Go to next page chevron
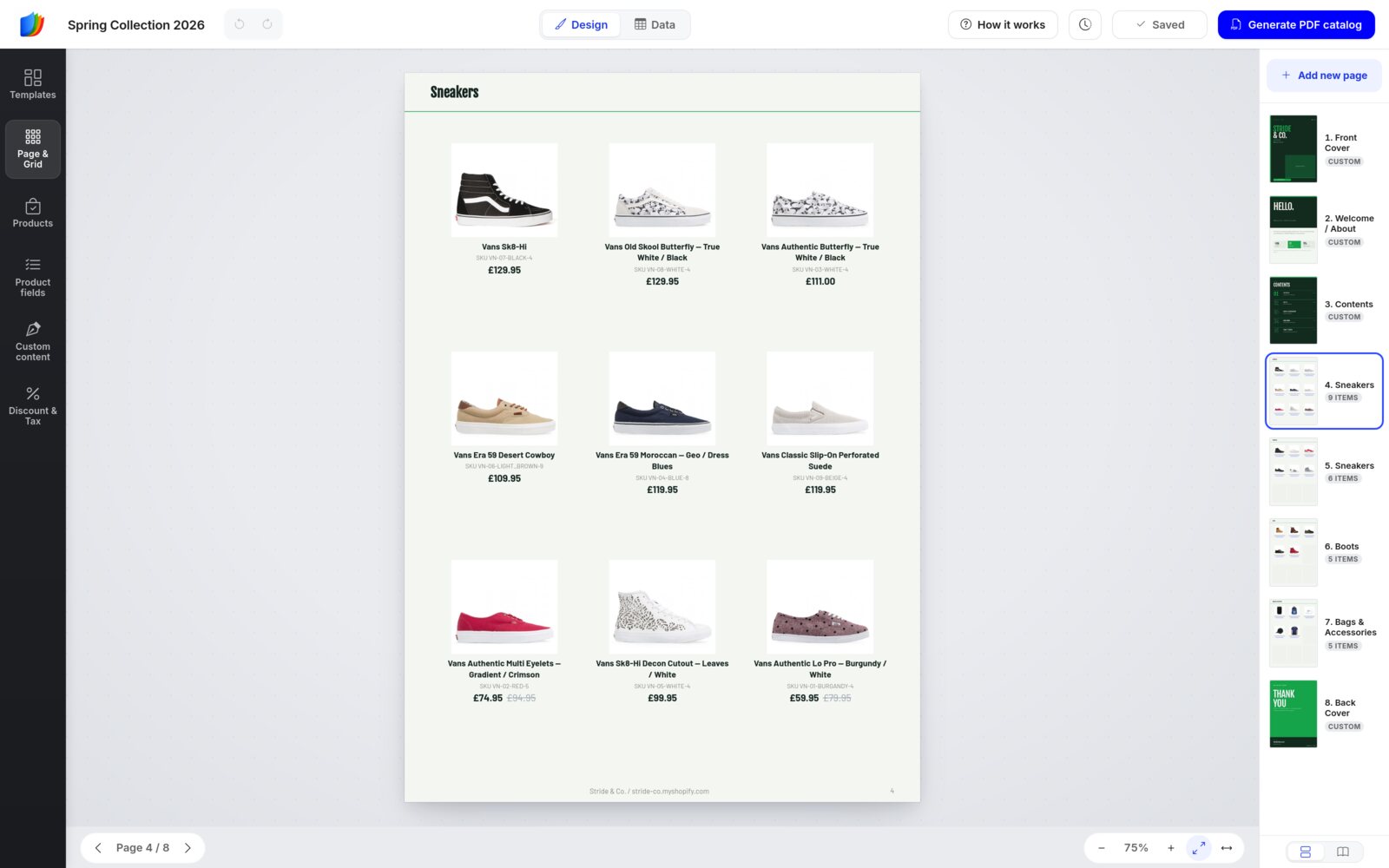Viewport: 1389px width, 868px height. point(188,848)
